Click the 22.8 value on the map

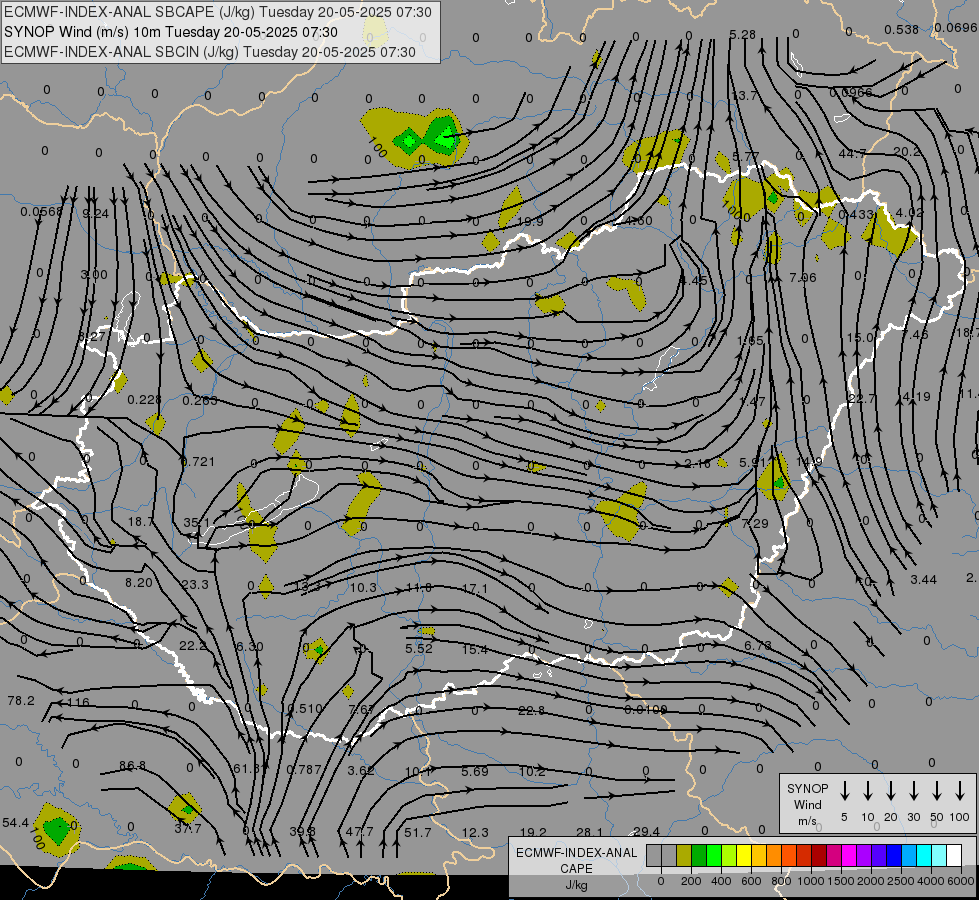[x=531, y=710]
